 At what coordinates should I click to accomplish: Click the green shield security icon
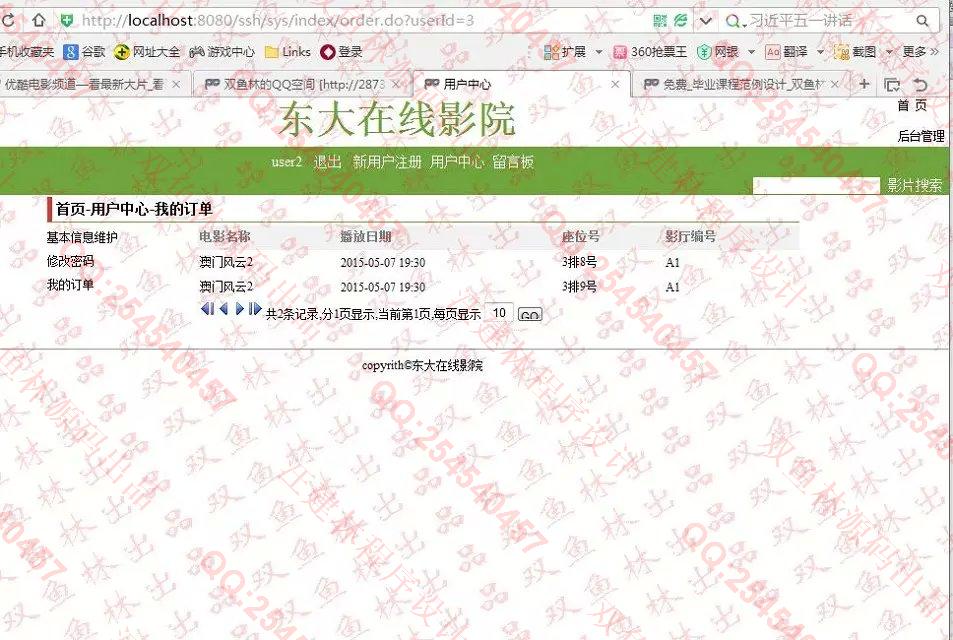click(66, 21)
